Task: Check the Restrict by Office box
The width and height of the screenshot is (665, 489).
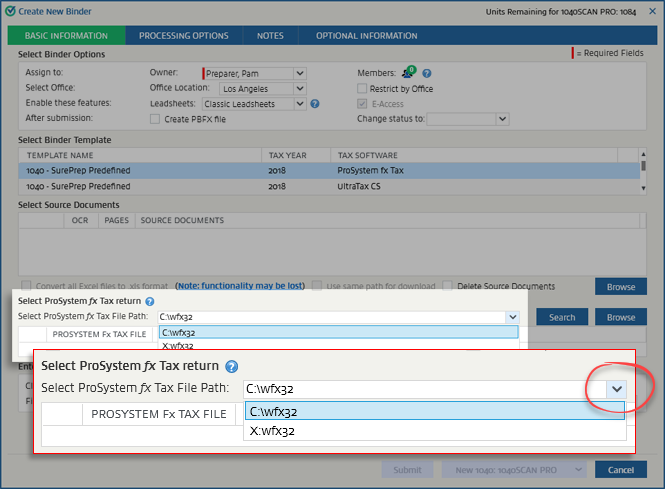Action: [x=363, y=88]
